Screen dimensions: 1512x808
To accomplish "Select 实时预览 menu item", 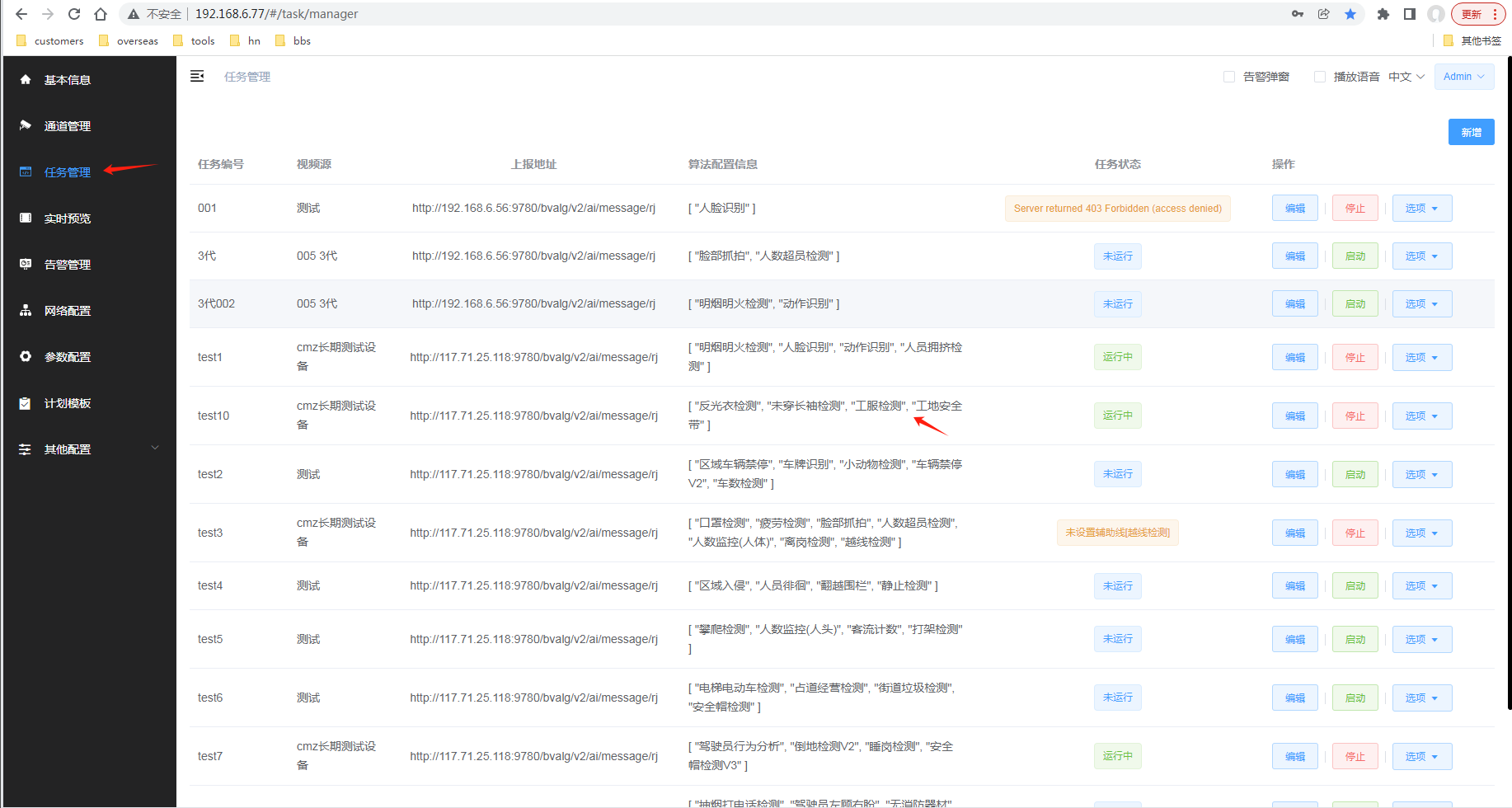I will (89, 218).
